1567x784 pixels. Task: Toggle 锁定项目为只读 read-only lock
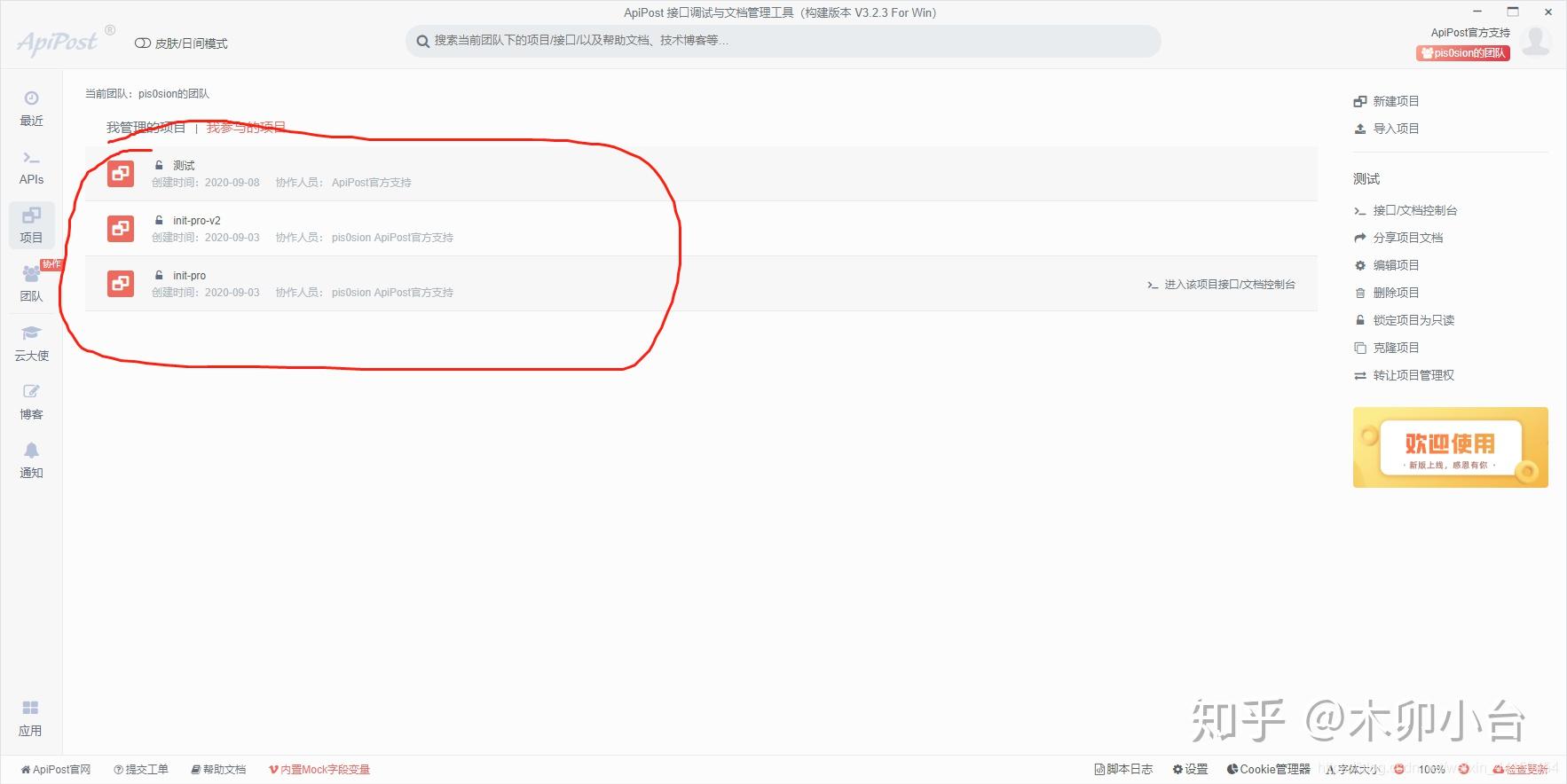(1404, 320)
